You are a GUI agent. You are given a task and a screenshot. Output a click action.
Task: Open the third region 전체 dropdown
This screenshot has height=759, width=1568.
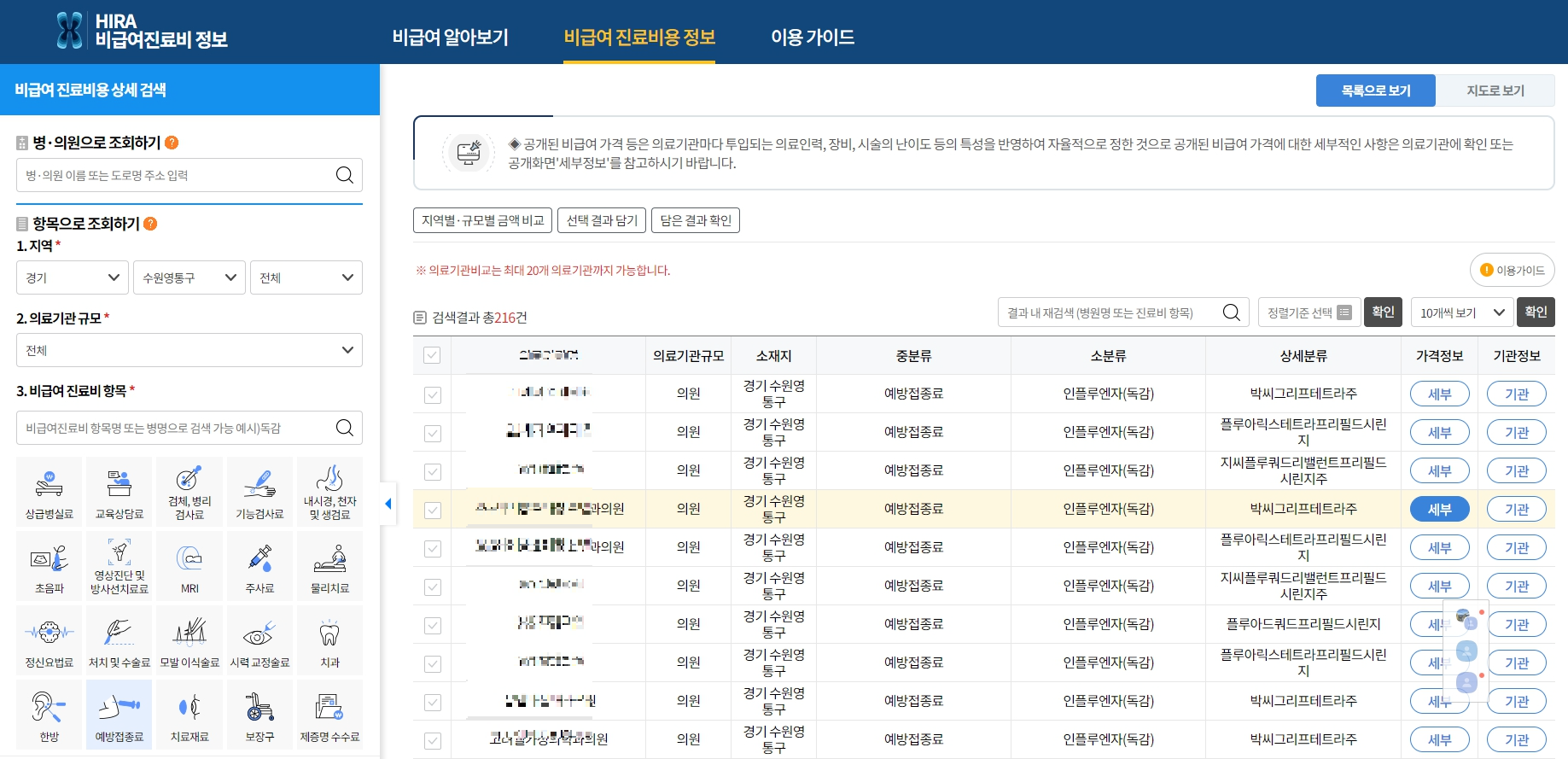point(306,277)
